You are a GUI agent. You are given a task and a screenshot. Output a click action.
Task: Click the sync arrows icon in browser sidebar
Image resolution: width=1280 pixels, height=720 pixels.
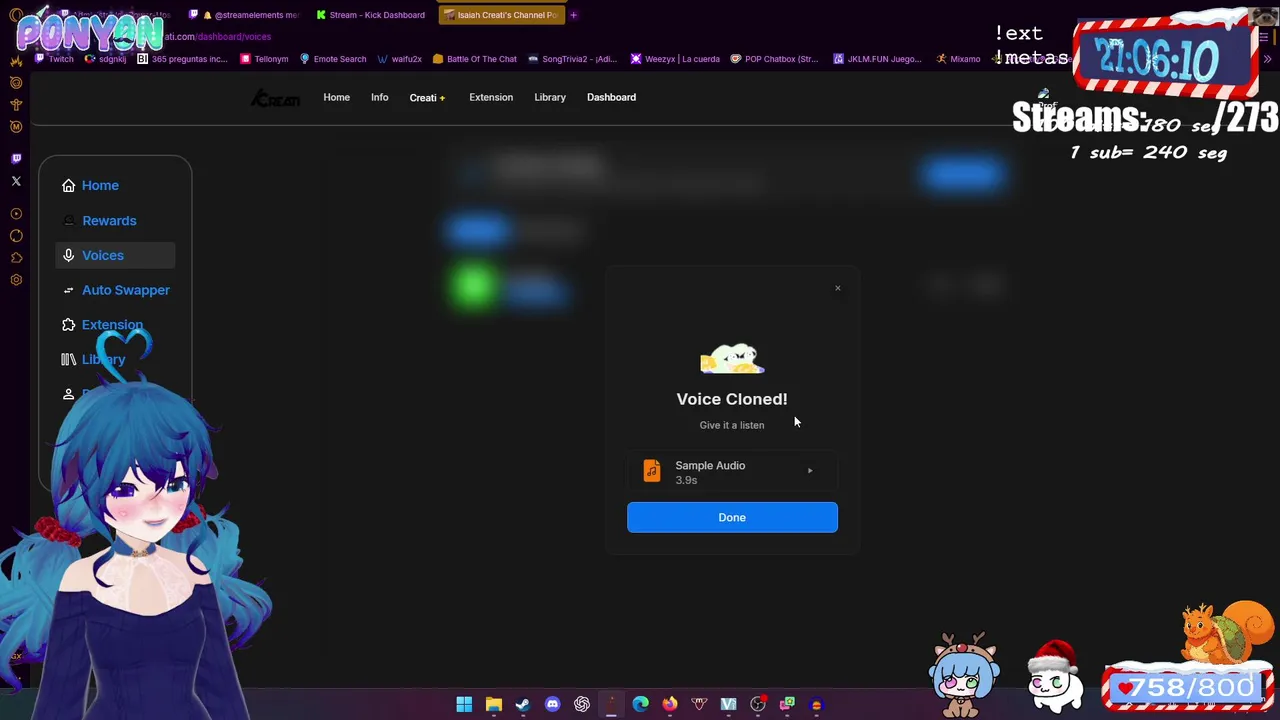pyautogui.click(x=16, y=235)
